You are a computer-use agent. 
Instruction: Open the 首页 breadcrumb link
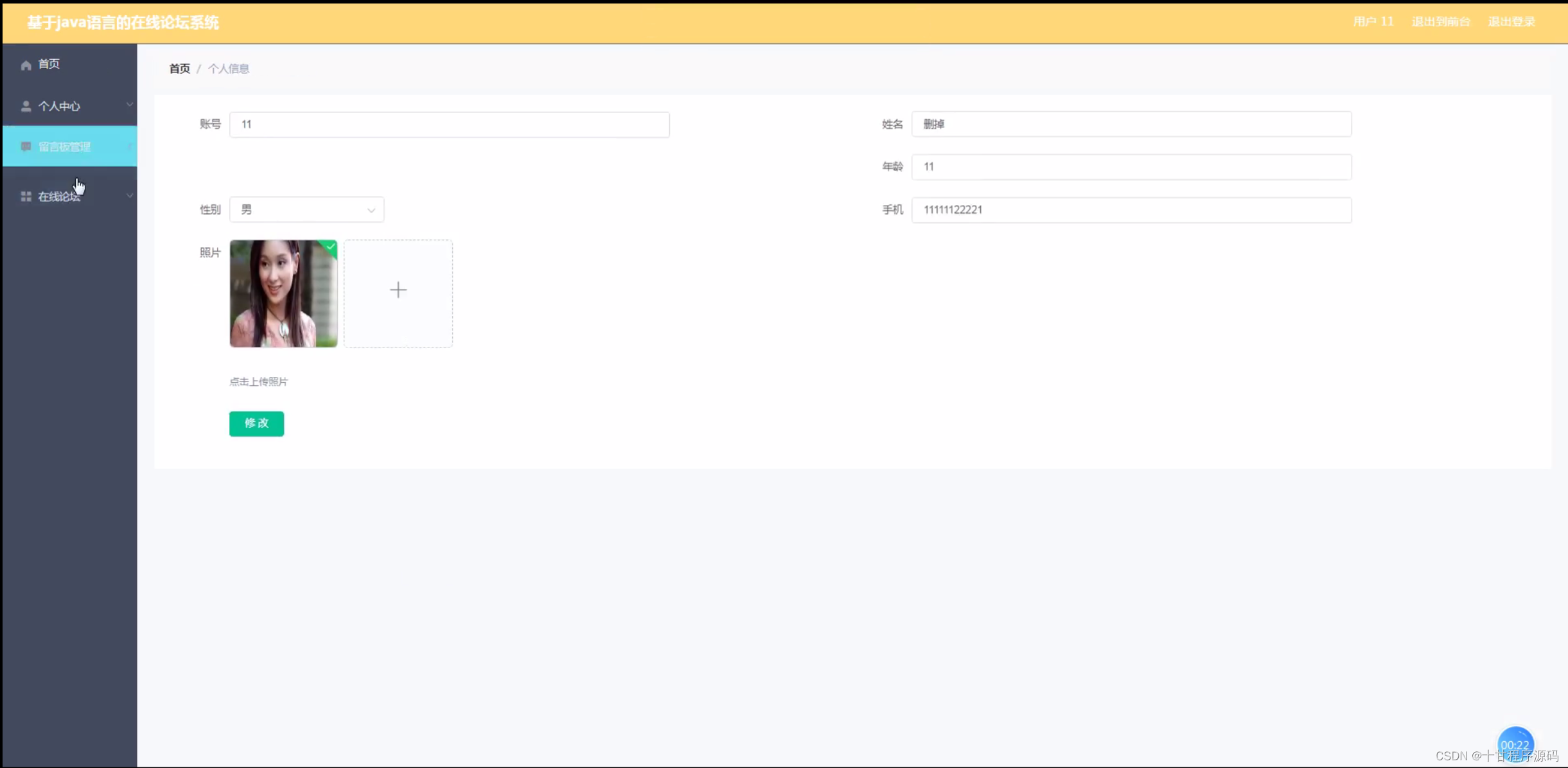point(179,68)
